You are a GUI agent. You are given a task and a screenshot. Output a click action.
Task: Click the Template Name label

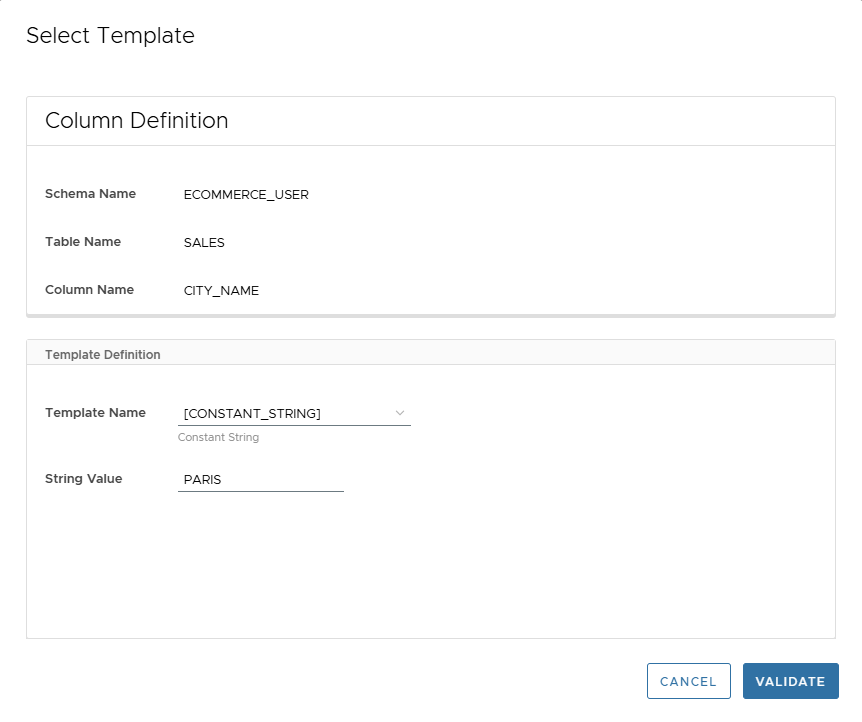coord(95,412)
